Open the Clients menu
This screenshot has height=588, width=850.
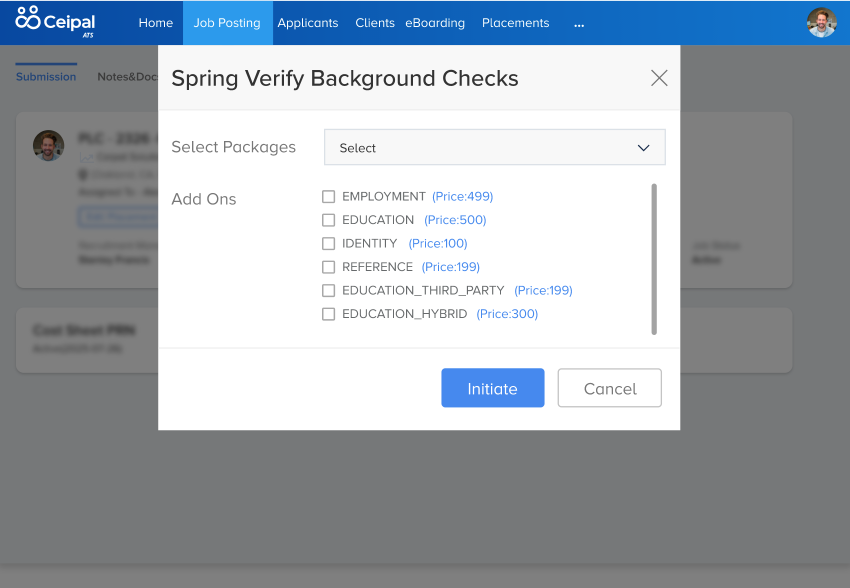click(375, 23)
